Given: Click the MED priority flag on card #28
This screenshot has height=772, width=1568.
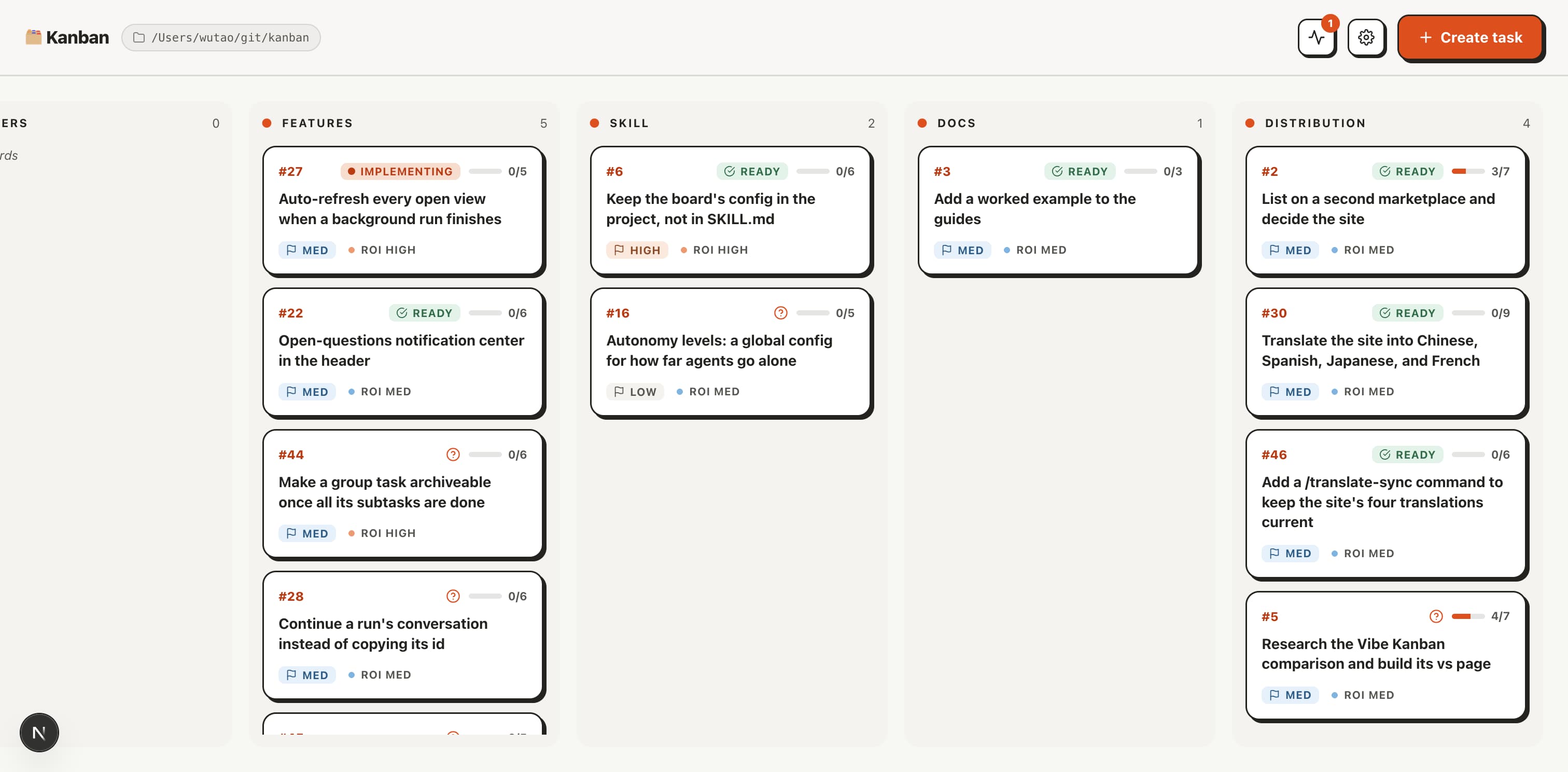Looking at the screenshot, I should [307, 675].
